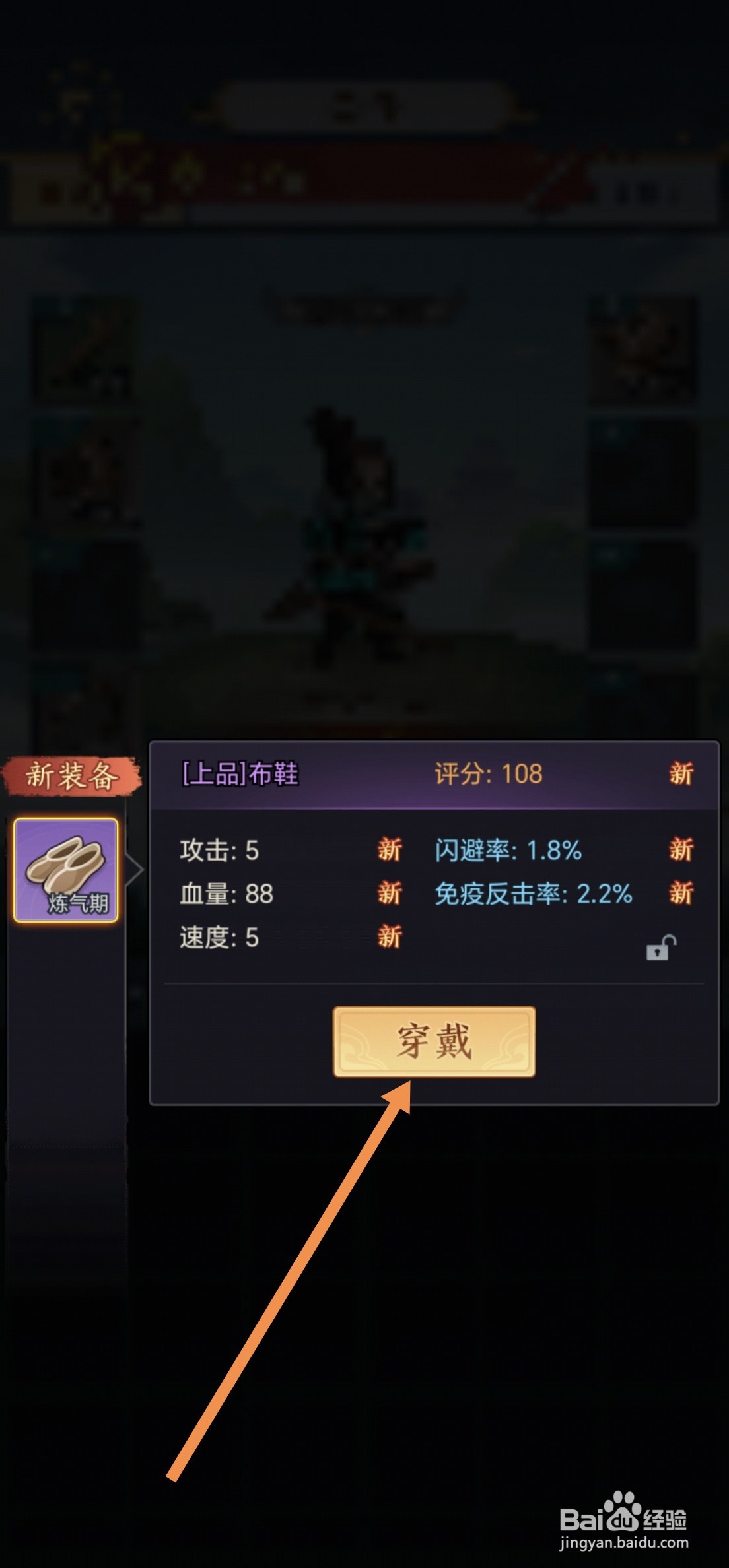Click the 免疫反击率: 2.2% stat text
Screen dimensions: 729x1568
[x=534, y=894]
